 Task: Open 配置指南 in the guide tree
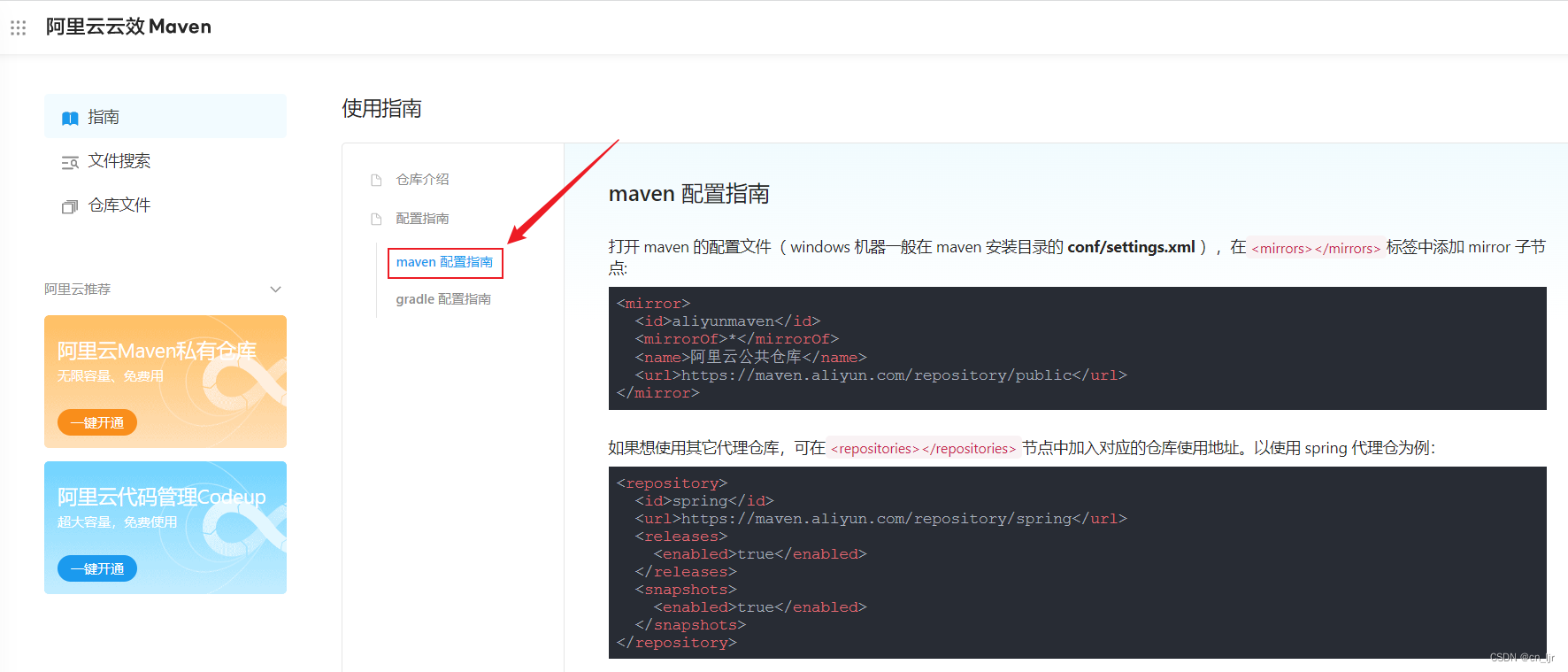tap(422, 218)
